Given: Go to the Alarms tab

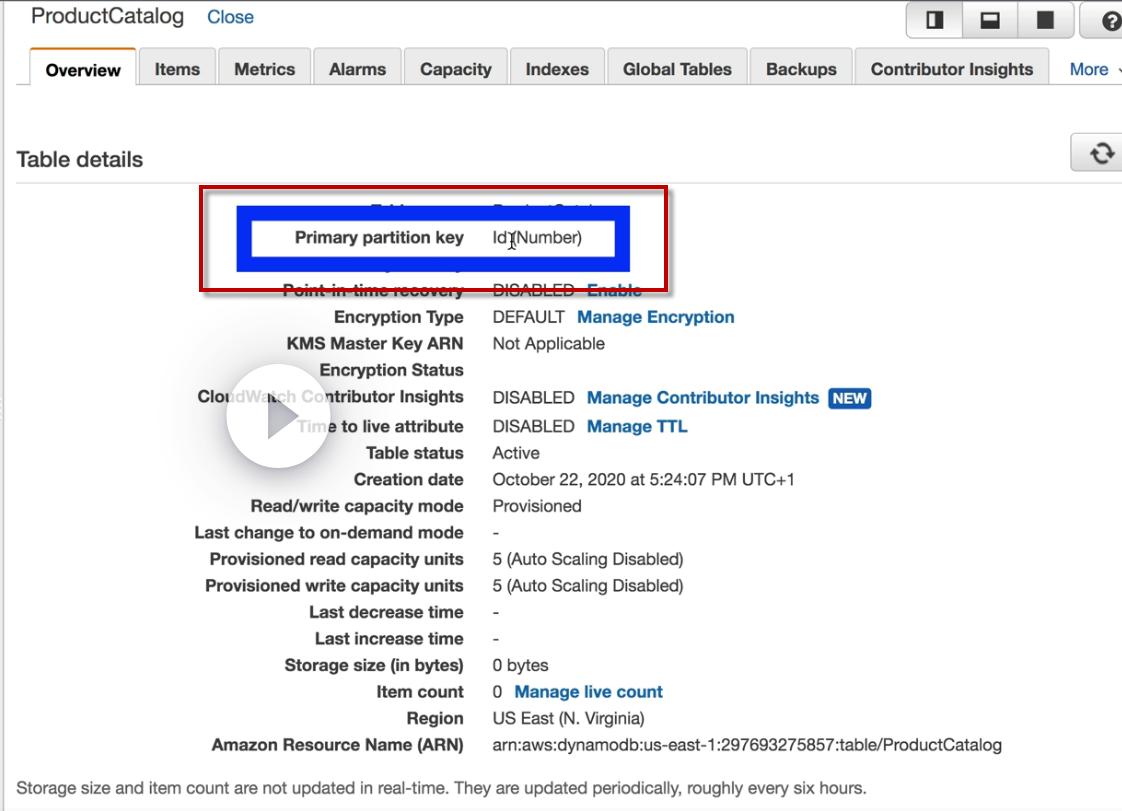Looking at the screenshot, I should (357, 69).
